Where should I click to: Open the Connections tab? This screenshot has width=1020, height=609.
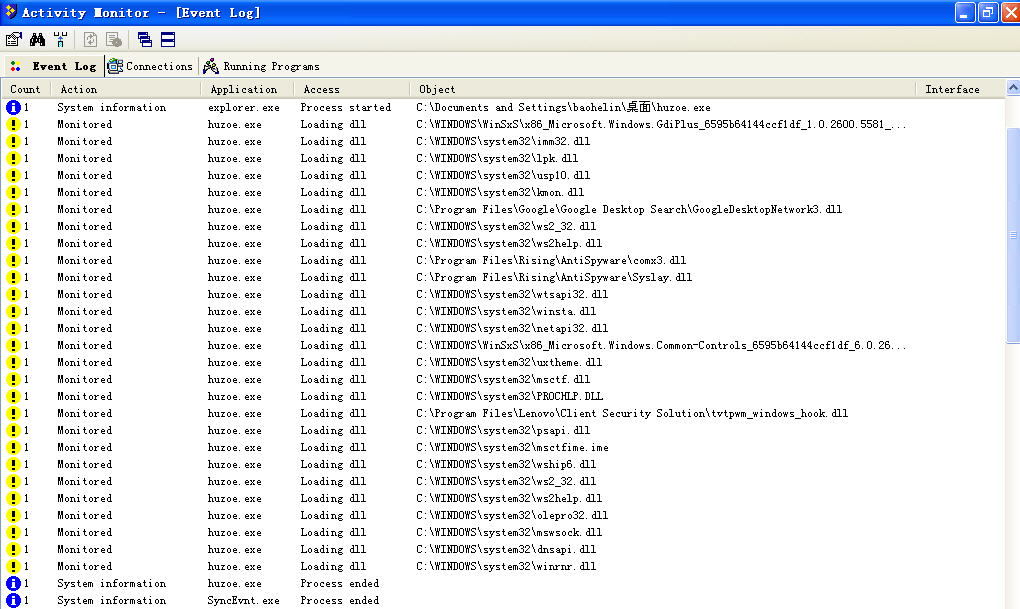click(150, 66)
